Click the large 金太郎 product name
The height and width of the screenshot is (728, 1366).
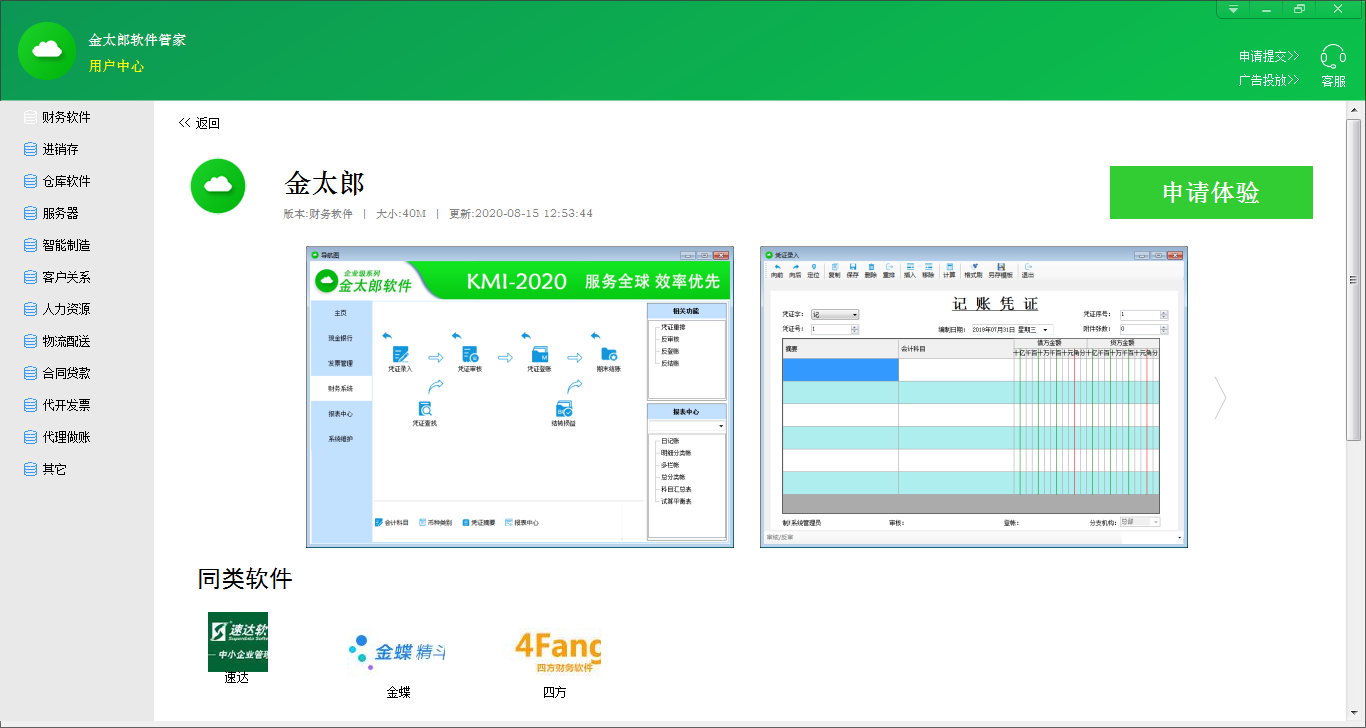(325, 183)
